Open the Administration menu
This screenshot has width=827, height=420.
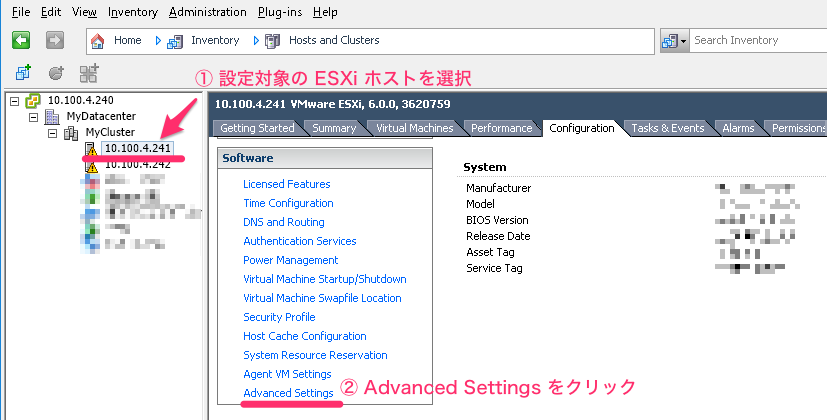coord(208,12)
